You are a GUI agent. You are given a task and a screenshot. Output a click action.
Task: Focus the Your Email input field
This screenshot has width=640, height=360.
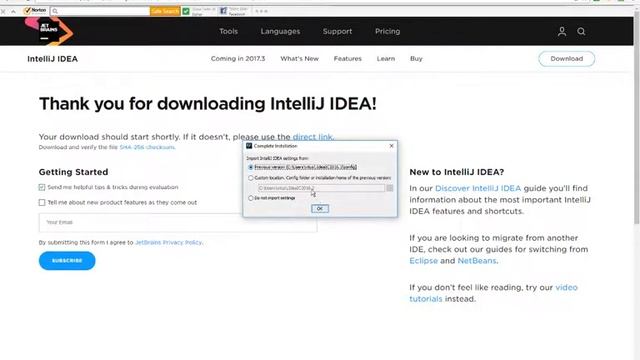tap(178, 222)
